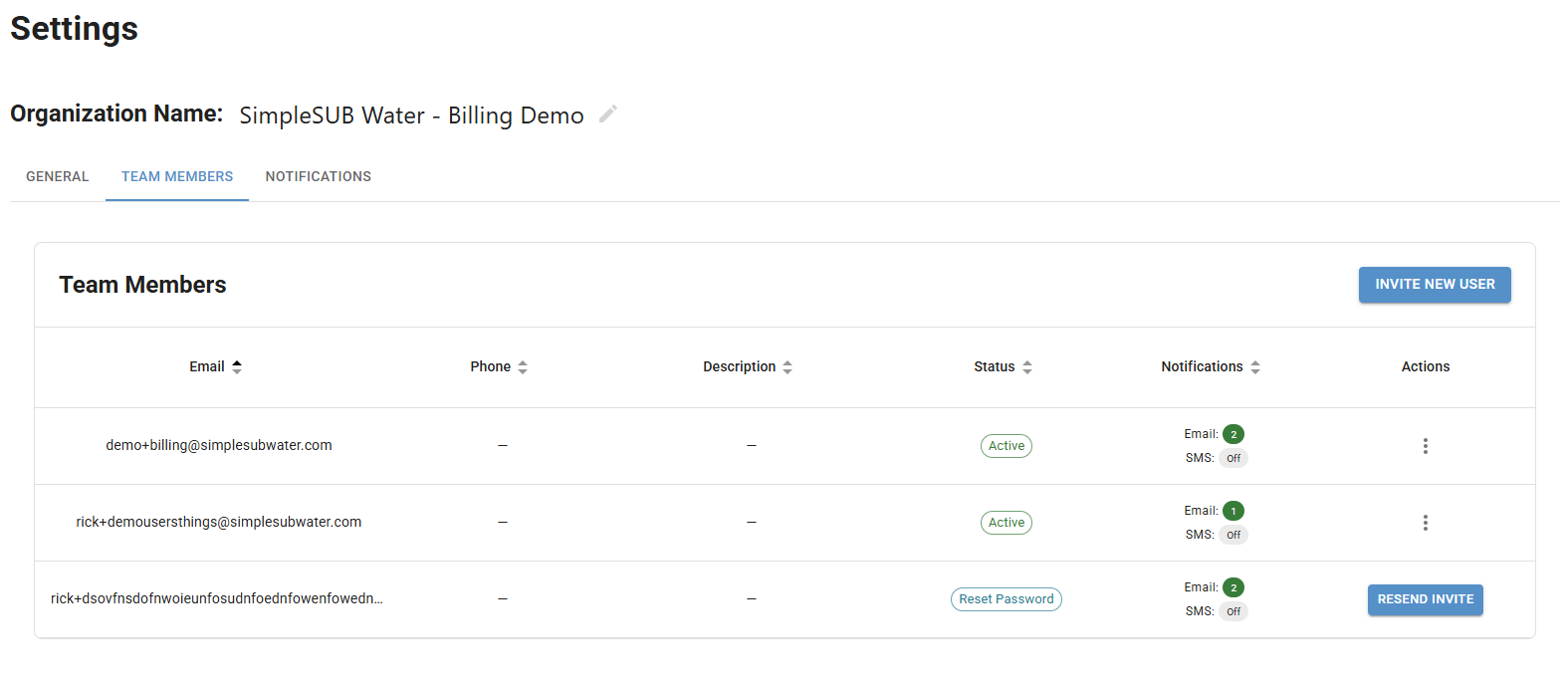Click organization name SimpleSUB Water - Billing Demo
The width and height of the screenshot is (1568, 686).
click(411, 115)
